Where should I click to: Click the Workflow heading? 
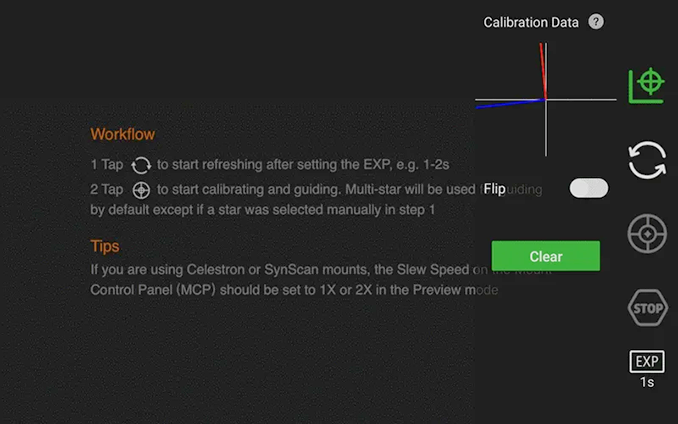point(122,134)
